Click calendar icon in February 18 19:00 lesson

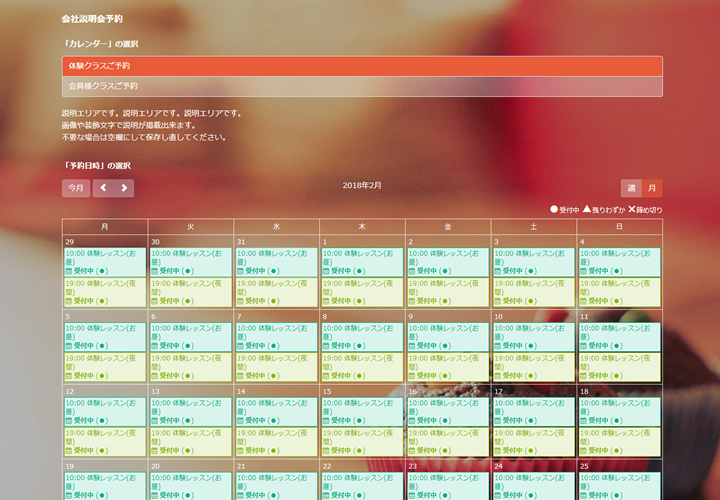(x=583, y=451)
